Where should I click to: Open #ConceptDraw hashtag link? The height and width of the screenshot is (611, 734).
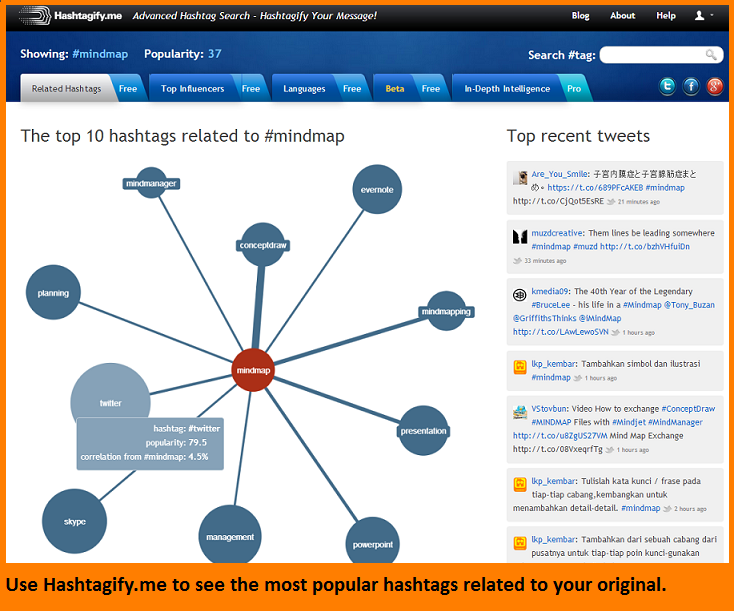coord(688,409)
